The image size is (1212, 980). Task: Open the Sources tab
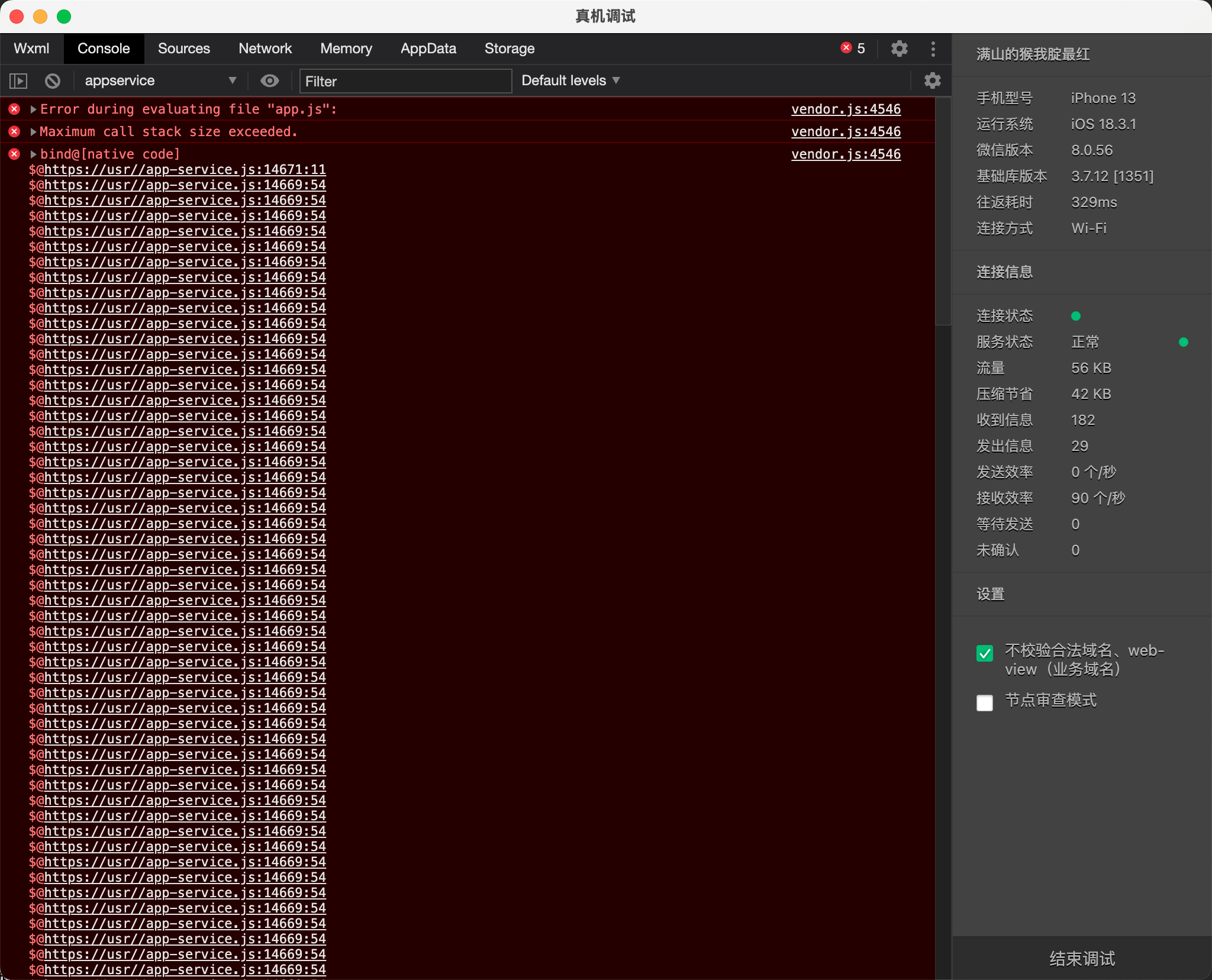[184, 49]
